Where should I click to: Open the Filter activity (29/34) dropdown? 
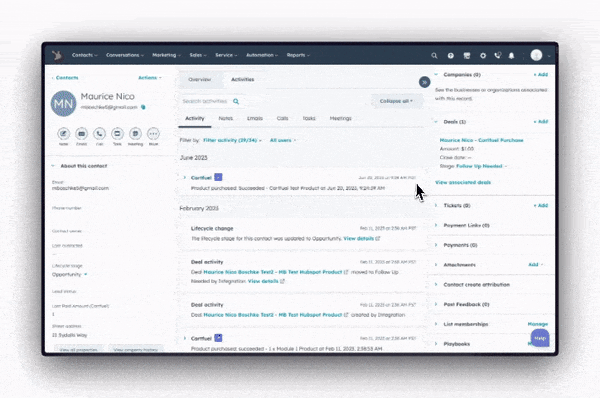tap(233, 140)
